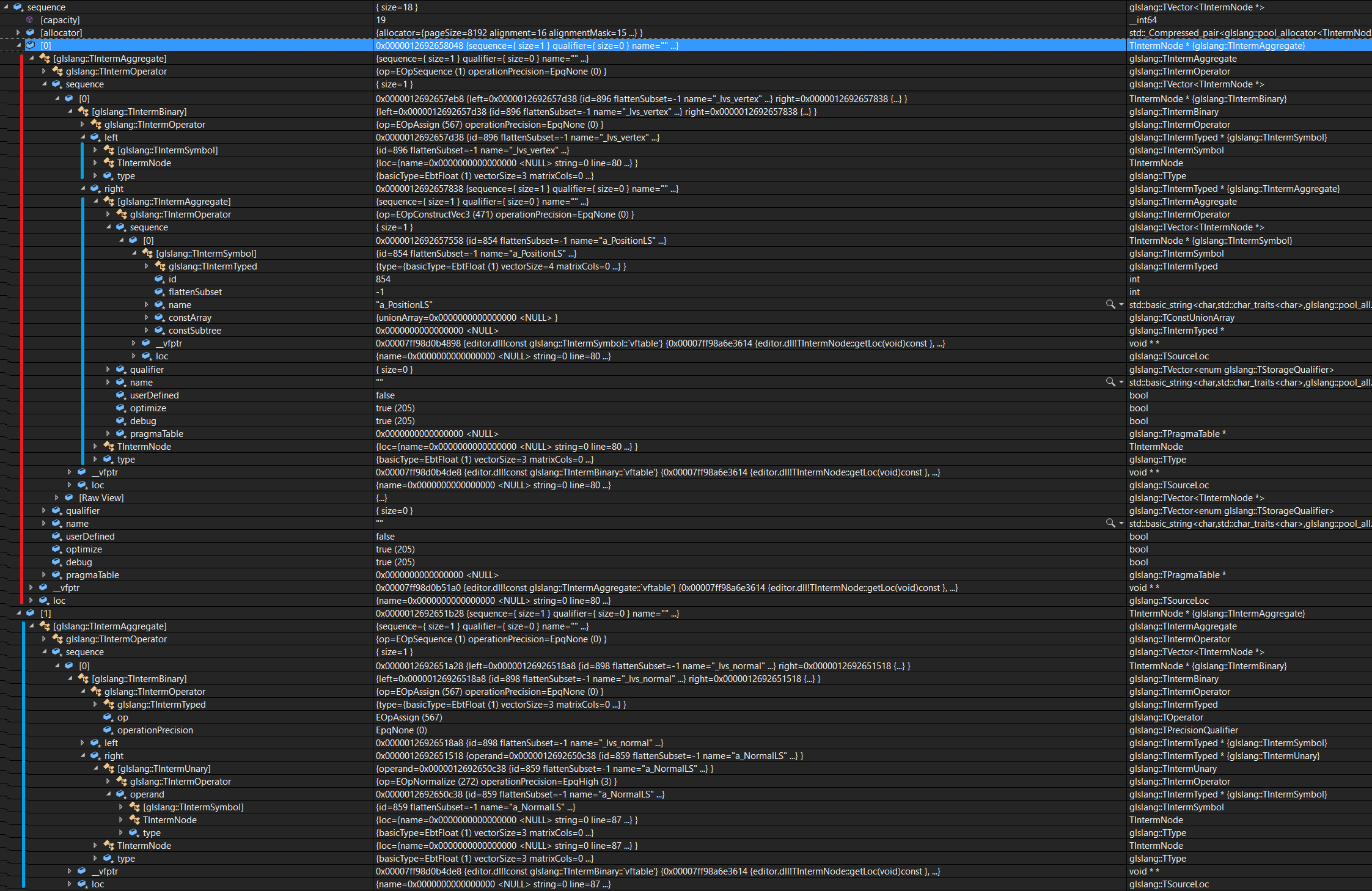Click the magnifier icon on the lower name row
1372x891 pixels.
point(1110,523)
